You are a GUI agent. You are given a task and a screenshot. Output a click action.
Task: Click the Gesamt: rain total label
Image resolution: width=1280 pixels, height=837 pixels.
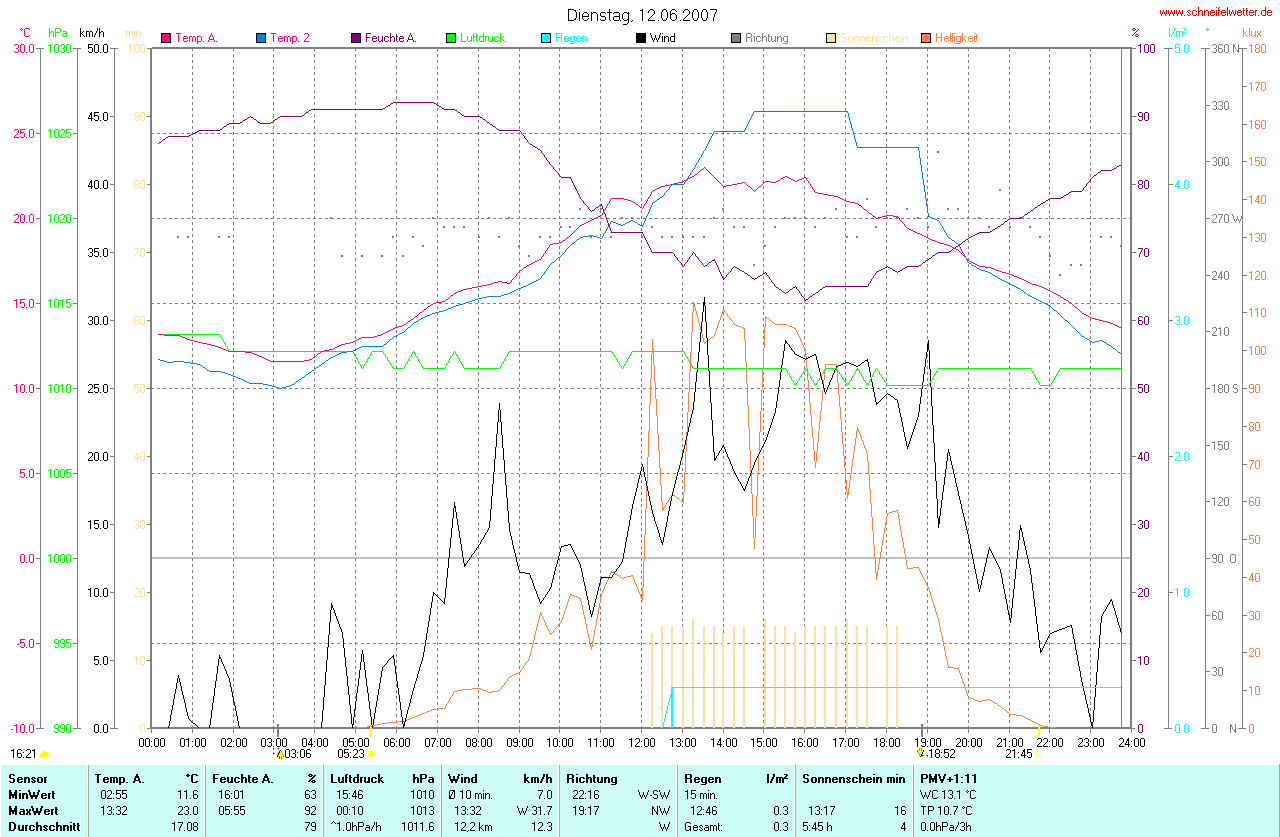[x=703, y=827]
